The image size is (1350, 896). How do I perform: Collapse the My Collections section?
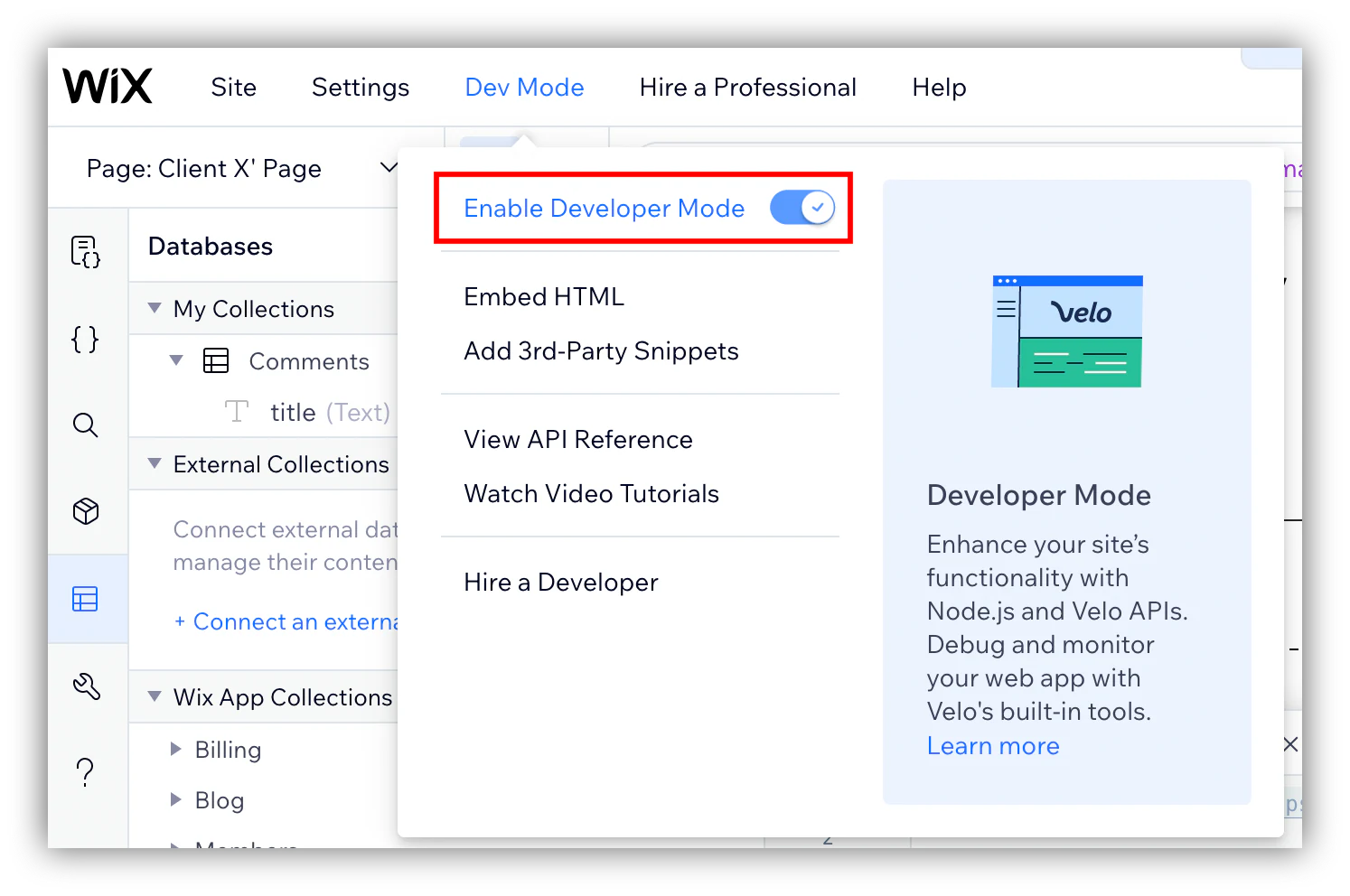[x=155, y=309]
